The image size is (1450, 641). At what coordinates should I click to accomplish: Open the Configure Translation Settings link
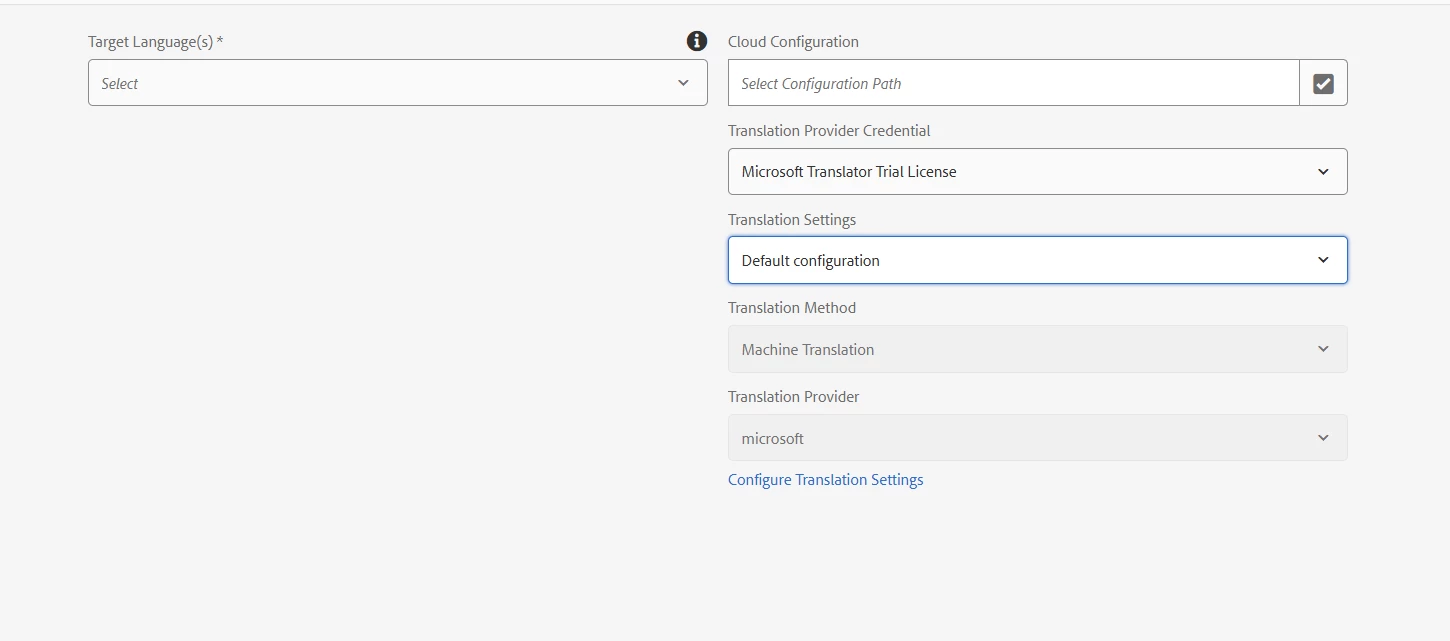[x=825, y=480]
